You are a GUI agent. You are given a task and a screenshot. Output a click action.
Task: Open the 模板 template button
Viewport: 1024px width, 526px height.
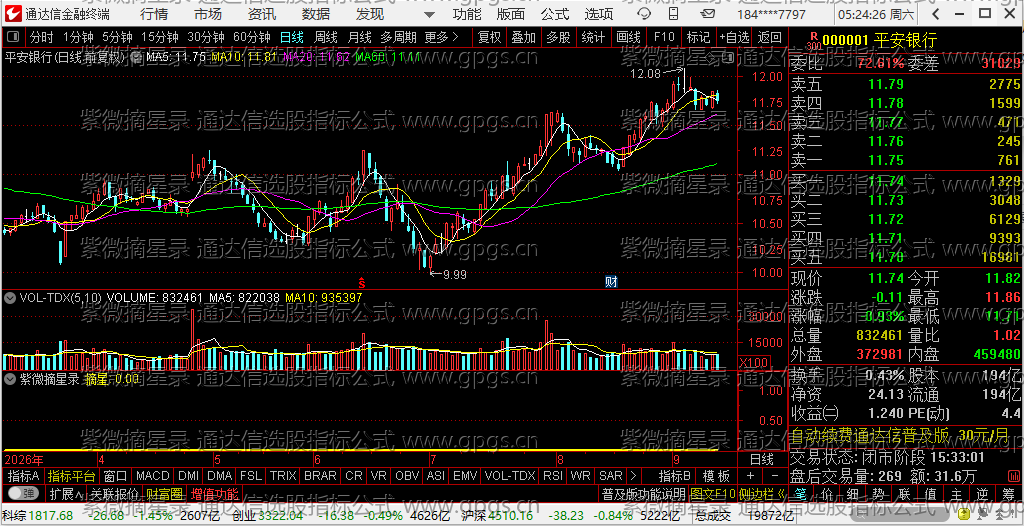click(x=716, y=476)
